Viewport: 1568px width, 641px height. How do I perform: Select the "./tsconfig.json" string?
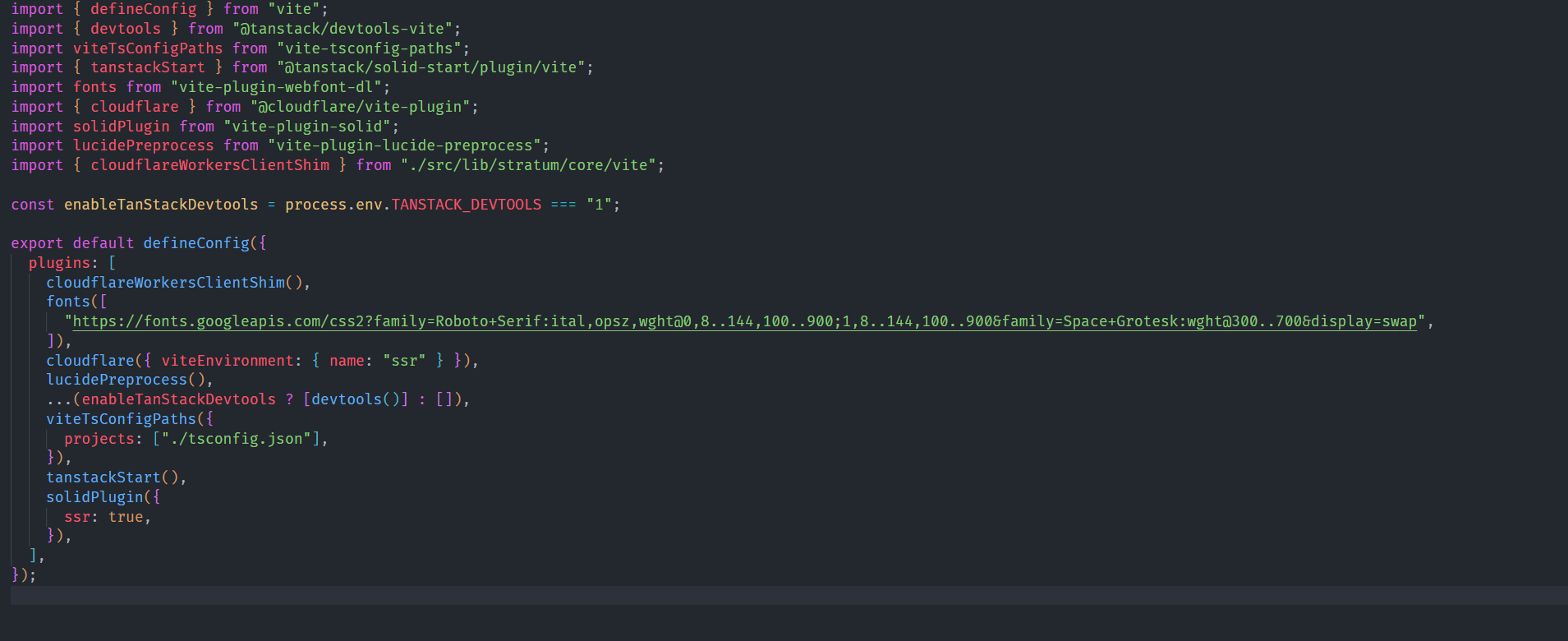[x=237, y=439]
